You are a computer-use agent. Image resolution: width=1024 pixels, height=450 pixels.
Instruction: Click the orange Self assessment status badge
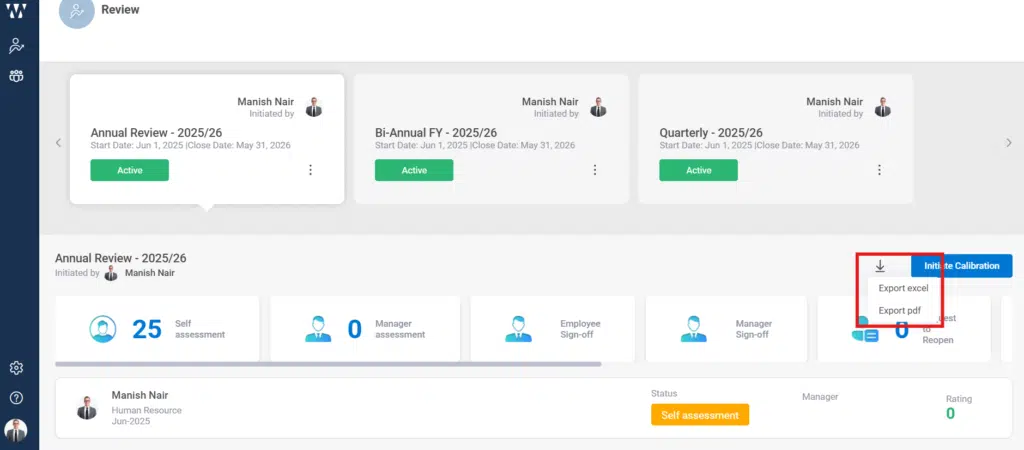pyautogui.click(x=699, y=415)
